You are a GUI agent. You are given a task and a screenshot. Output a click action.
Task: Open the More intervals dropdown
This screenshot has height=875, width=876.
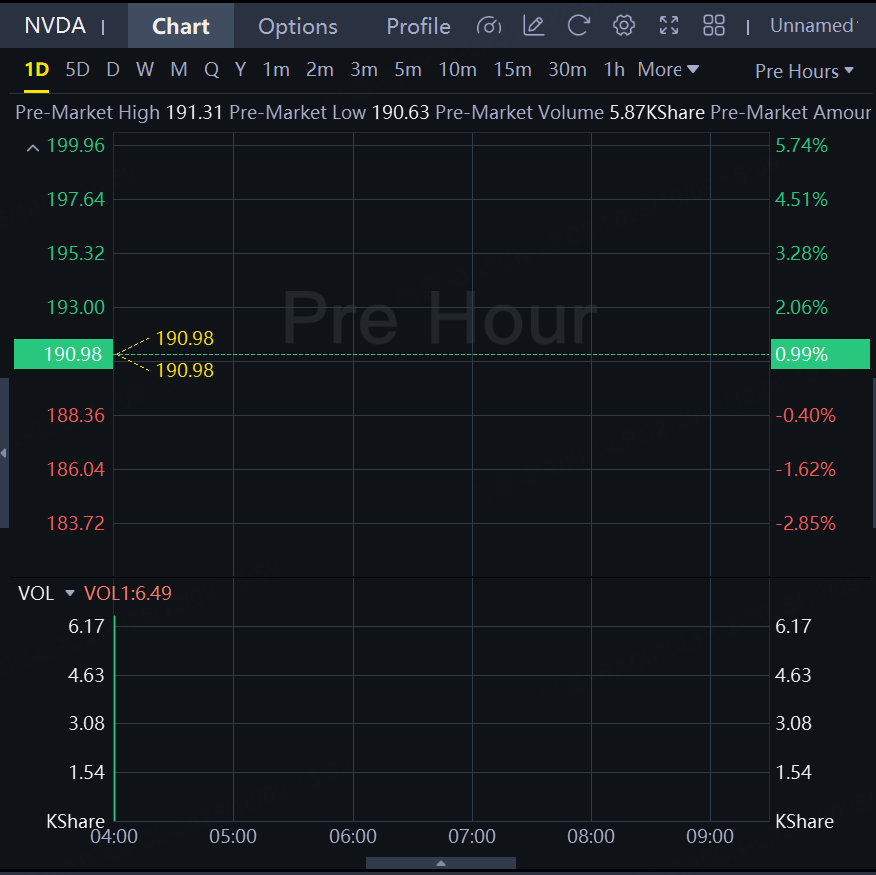click(668, 70)
